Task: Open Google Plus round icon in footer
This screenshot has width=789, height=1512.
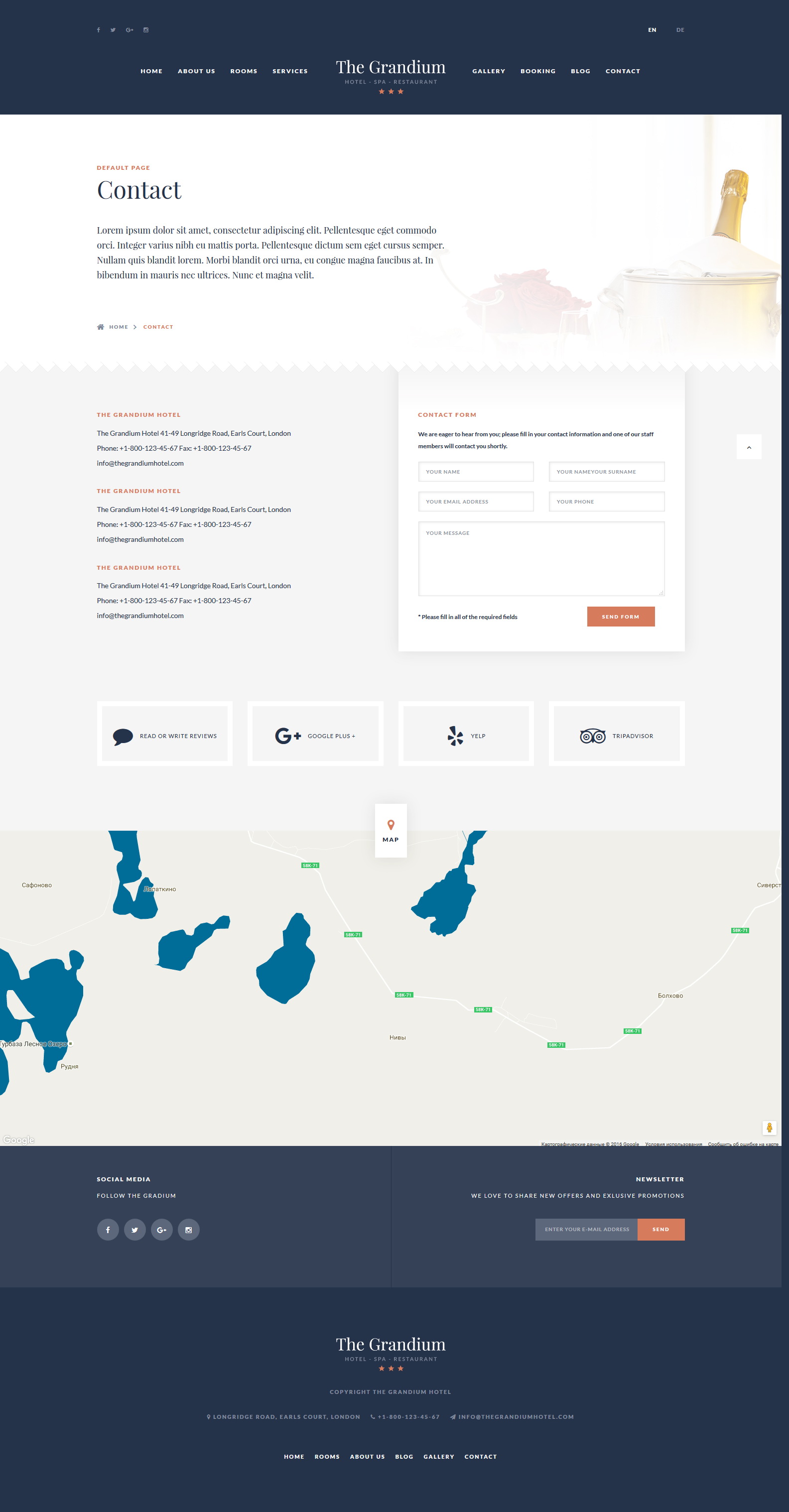Action: point(162,1230)
